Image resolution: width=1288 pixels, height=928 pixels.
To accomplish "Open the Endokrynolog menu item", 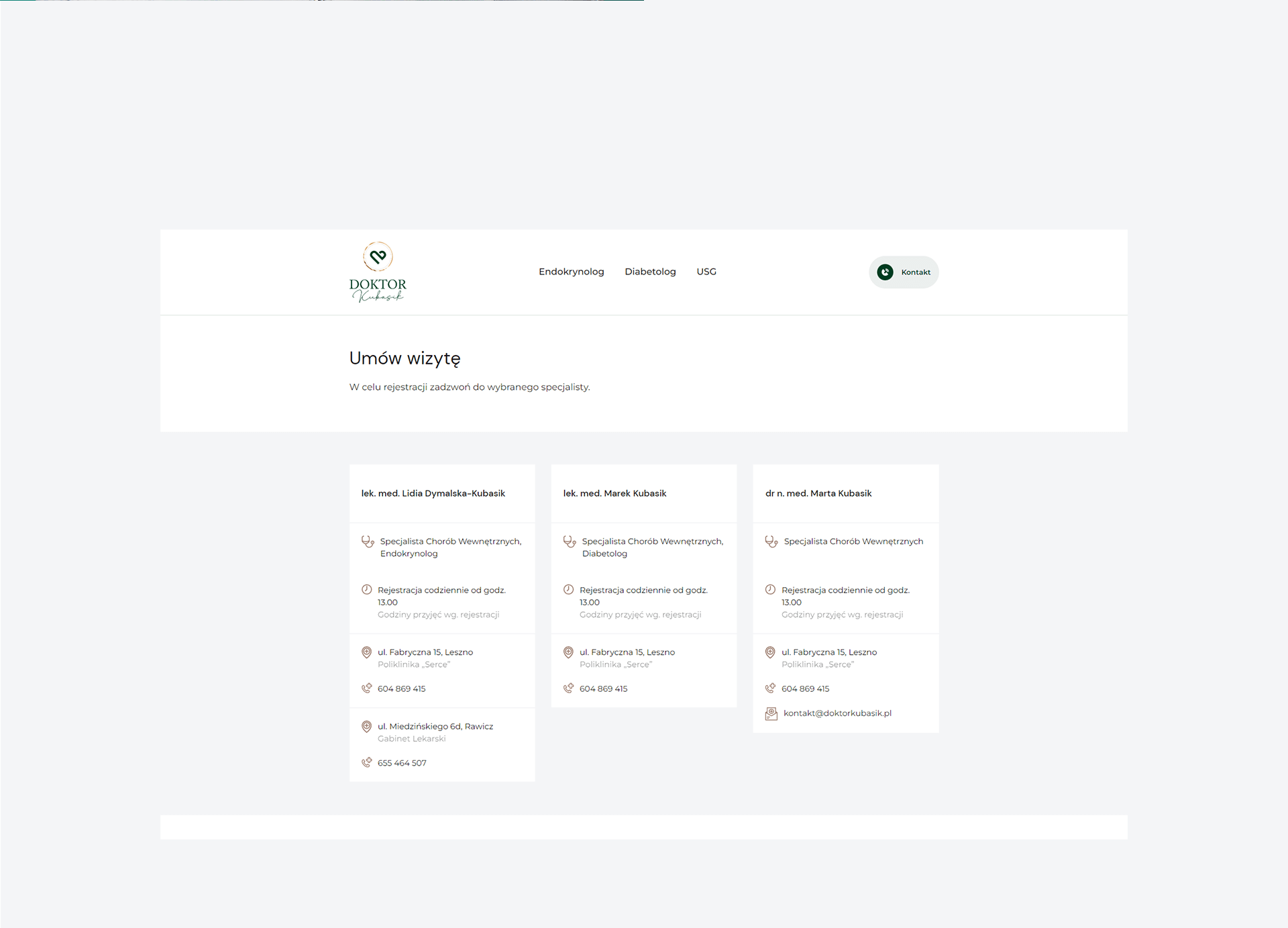I will coord(571,272).
